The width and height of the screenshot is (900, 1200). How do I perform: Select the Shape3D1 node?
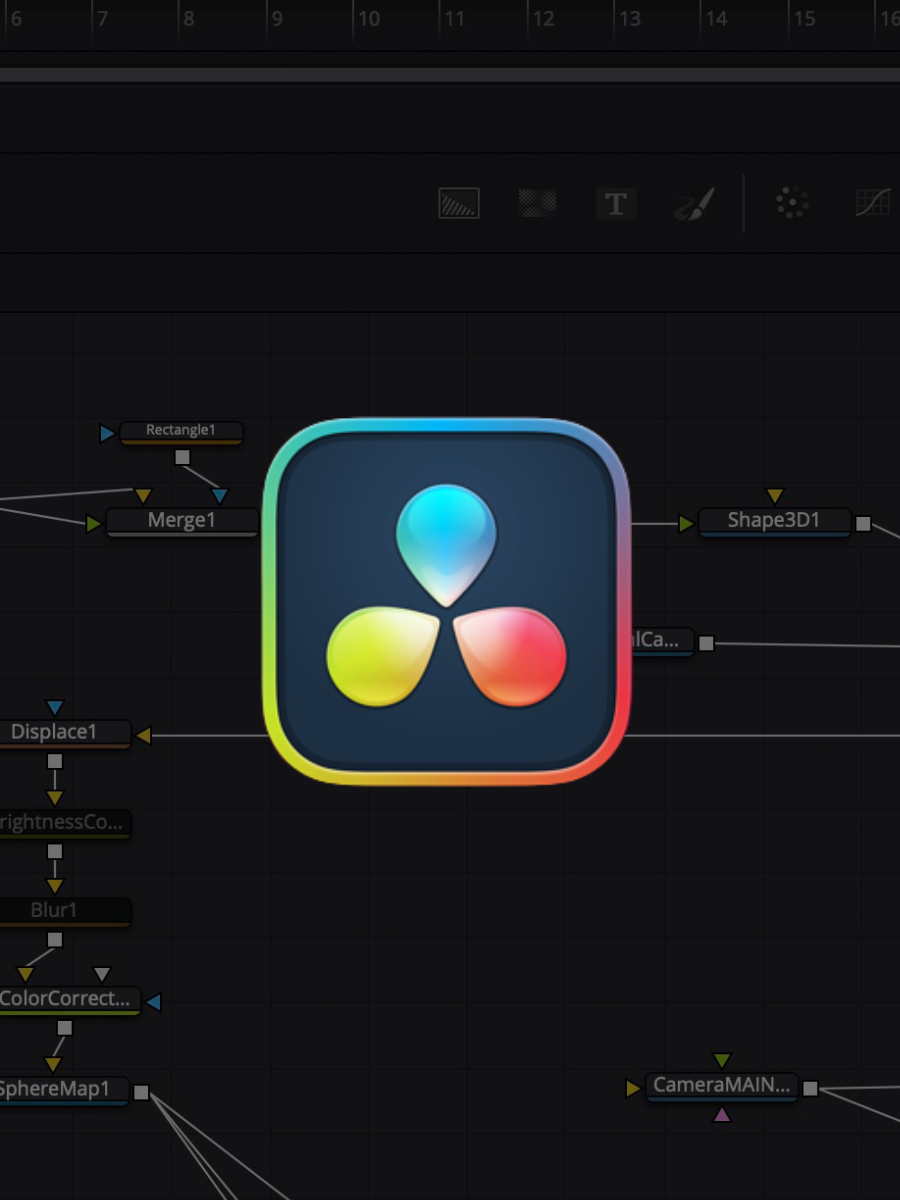point(774,521)
